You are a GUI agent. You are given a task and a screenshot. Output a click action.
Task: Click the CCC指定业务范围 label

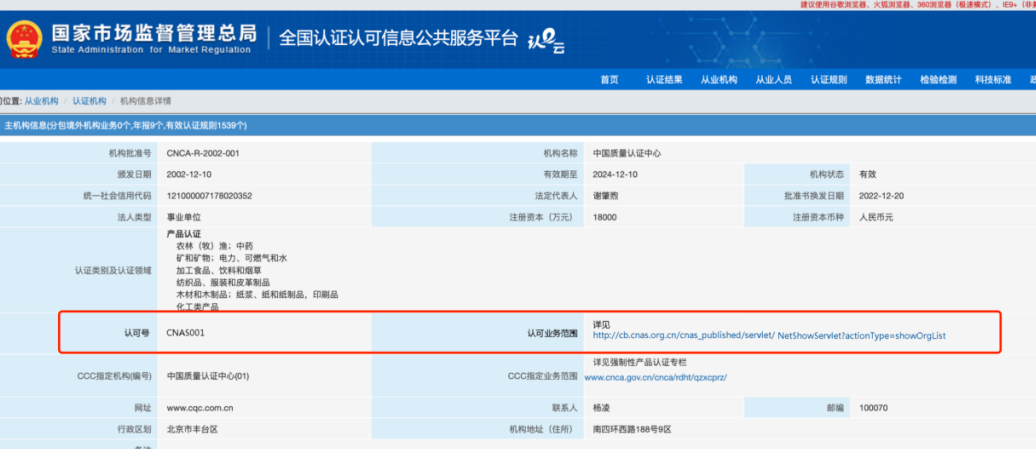point(544,376)
